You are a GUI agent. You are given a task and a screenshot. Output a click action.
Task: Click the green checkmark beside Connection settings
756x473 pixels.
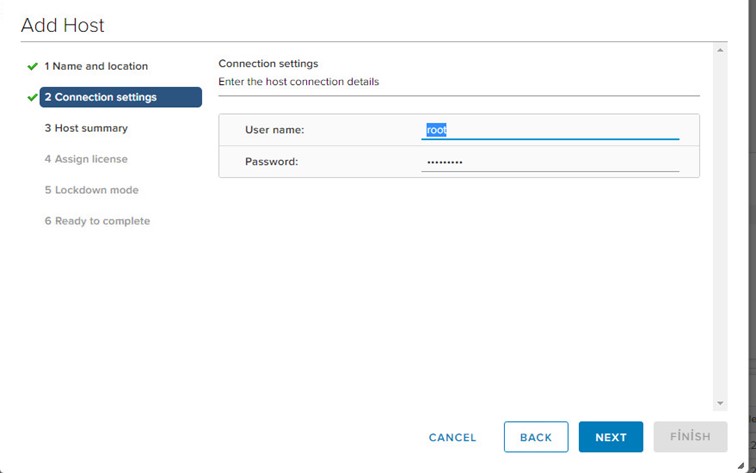pyautogui.click(x=32, y=97)
